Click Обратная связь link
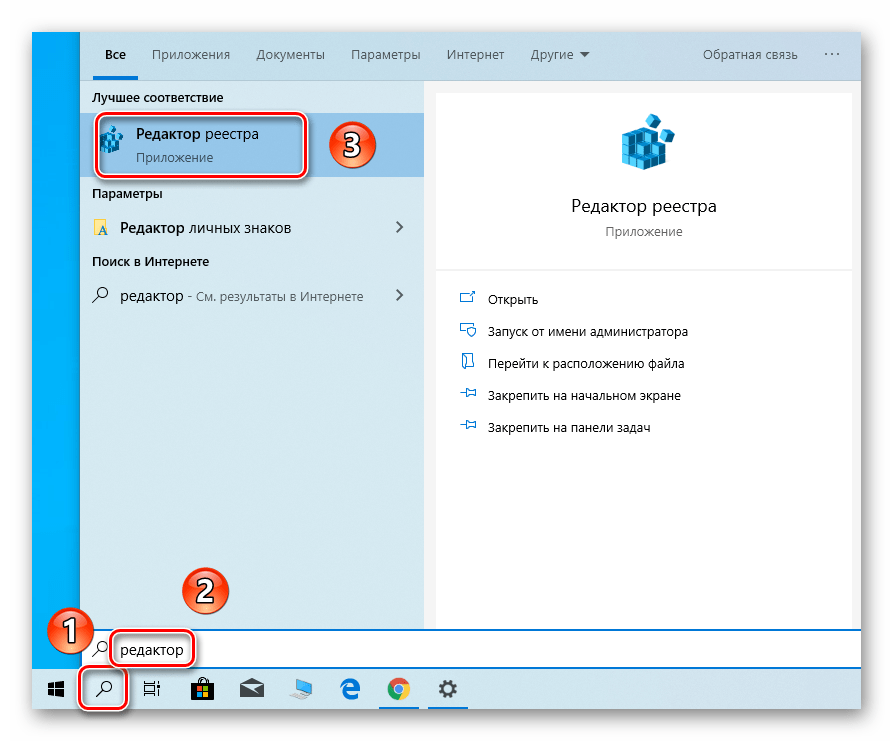 click(750, 54)
